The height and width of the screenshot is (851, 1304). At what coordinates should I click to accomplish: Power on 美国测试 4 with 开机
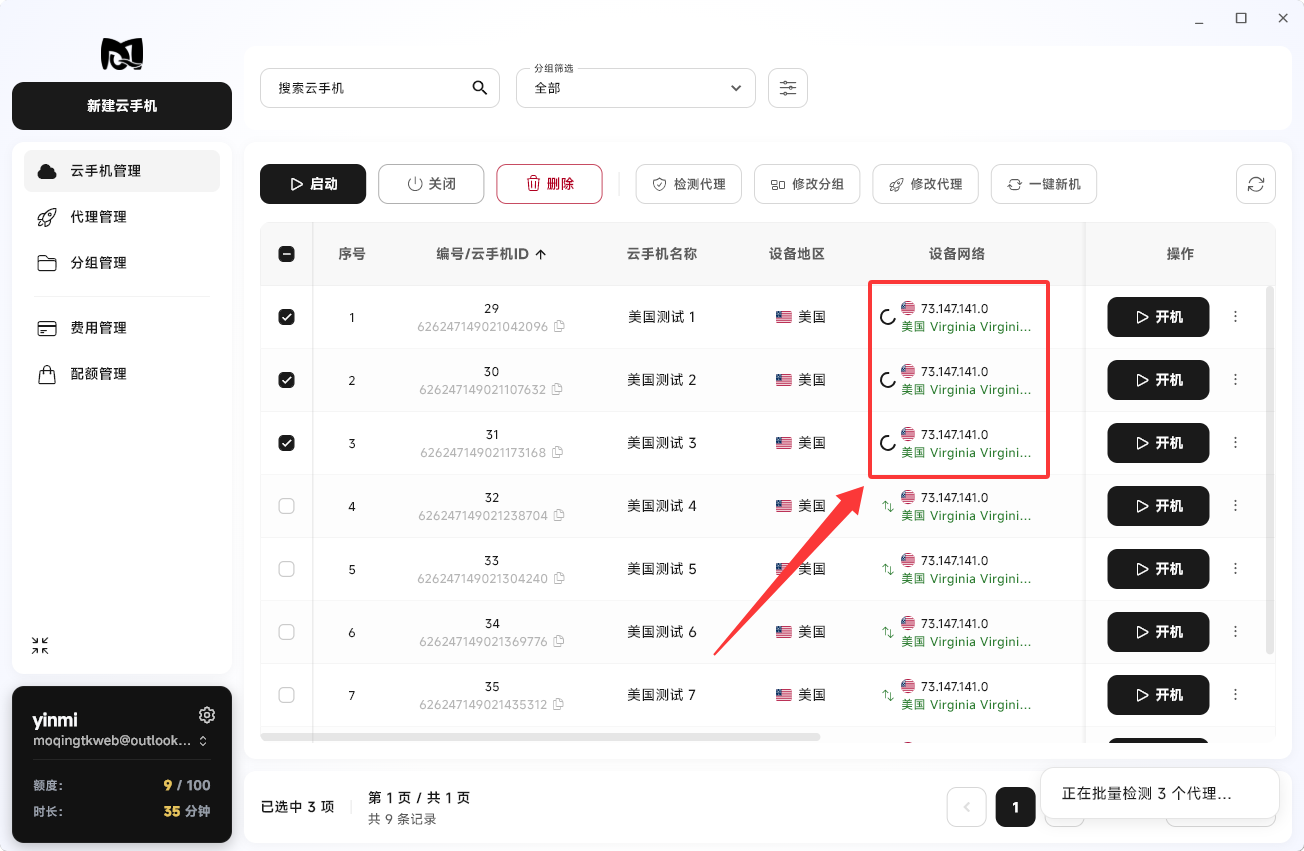click(x=1158, y=506)
